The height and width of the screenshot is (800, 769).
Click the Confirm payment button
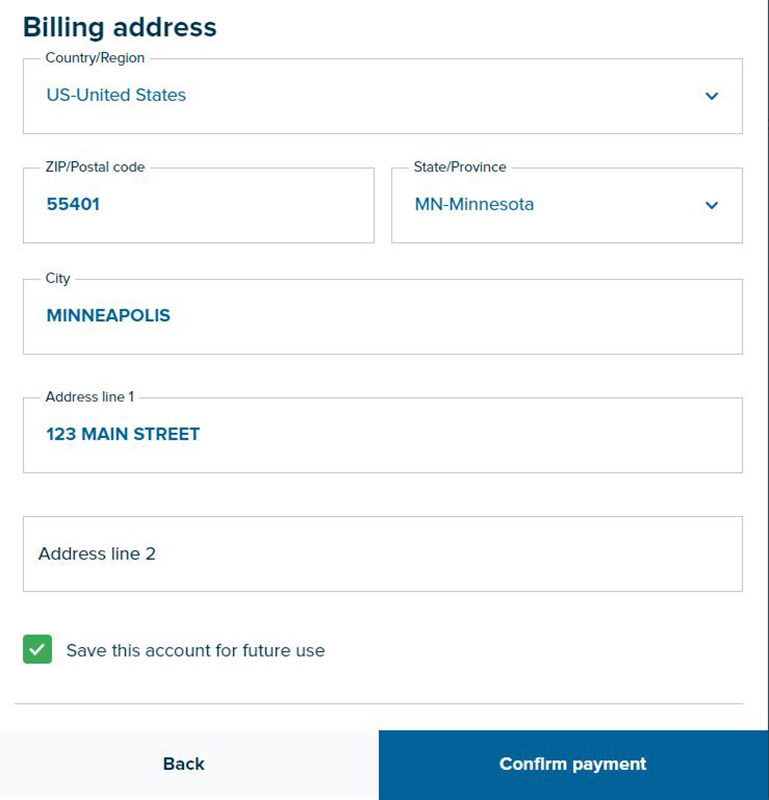tap(571, 763)
